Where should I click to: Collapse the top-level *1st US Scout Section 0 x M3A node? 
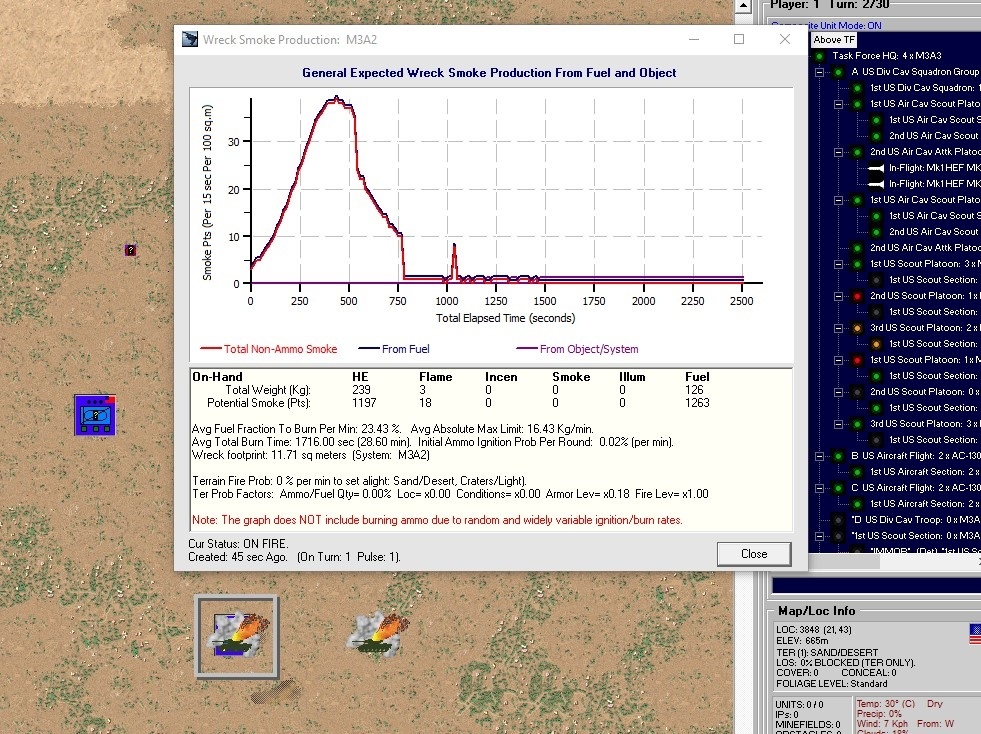coord(819,536)
